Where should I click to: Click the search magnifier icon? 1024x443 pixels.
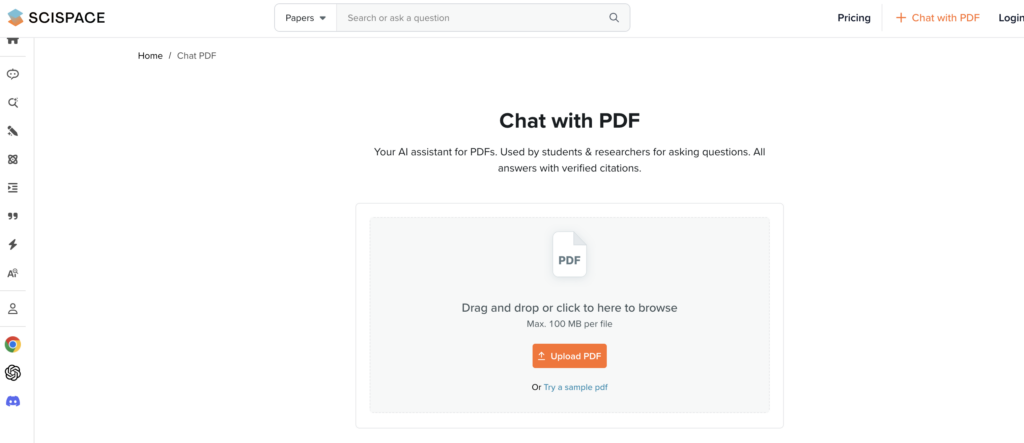point(614,18)
